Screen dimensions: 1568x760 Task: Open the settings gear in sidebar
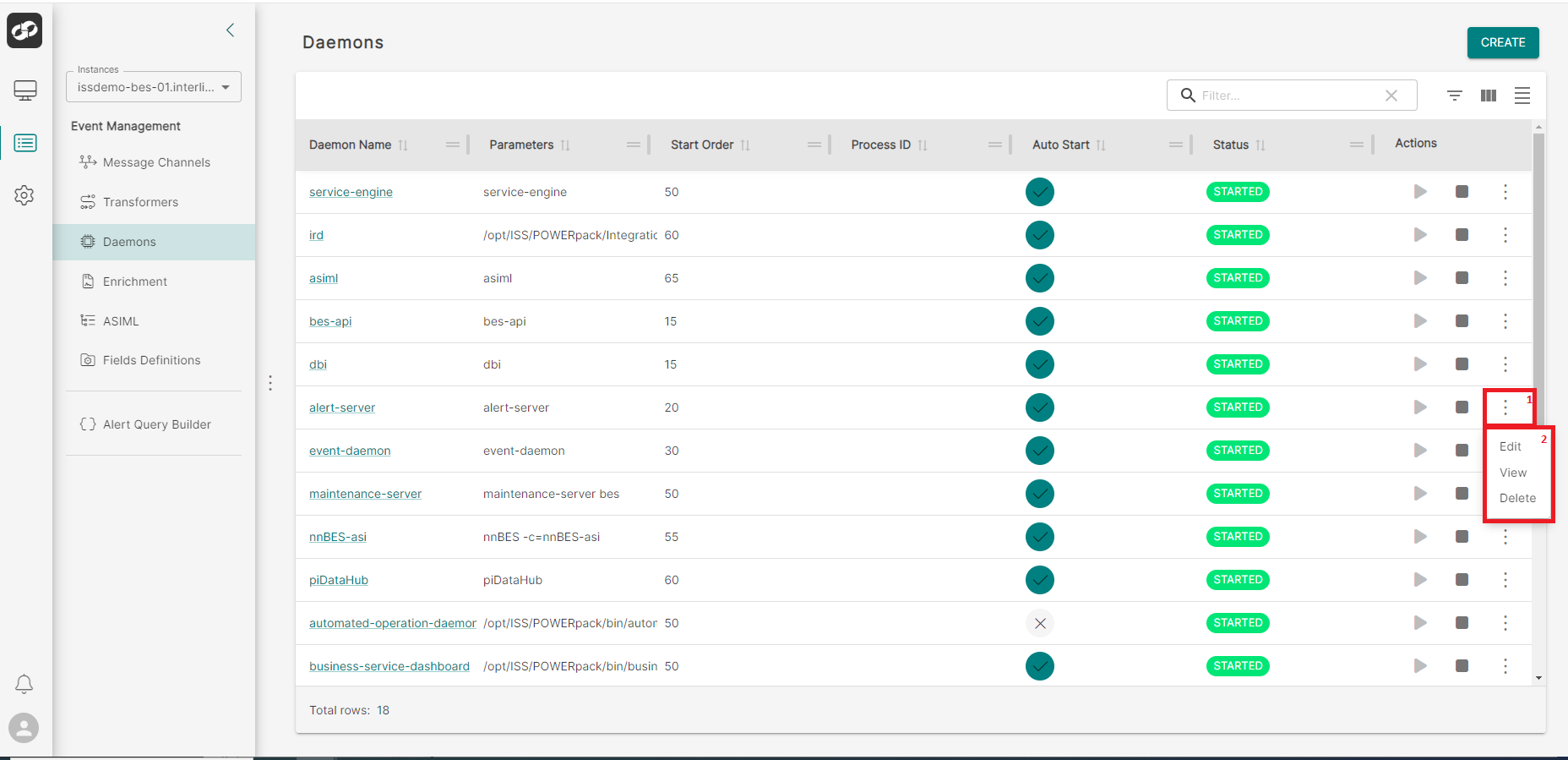click(24, 195)
